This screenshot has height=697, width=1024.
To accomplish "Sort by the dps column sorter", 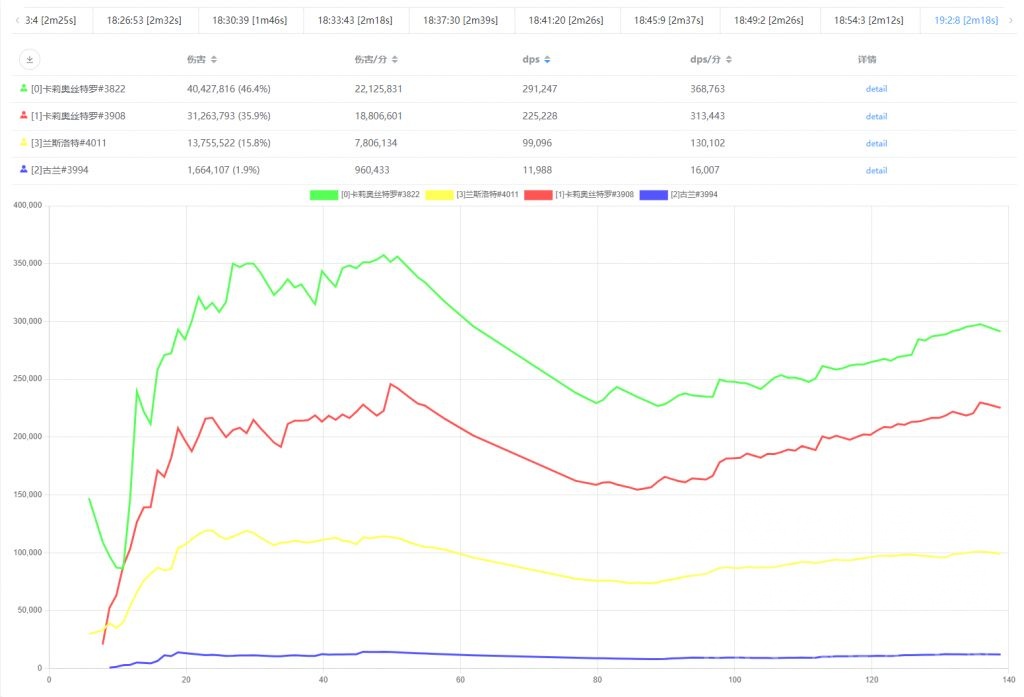I will click(549, 61).
